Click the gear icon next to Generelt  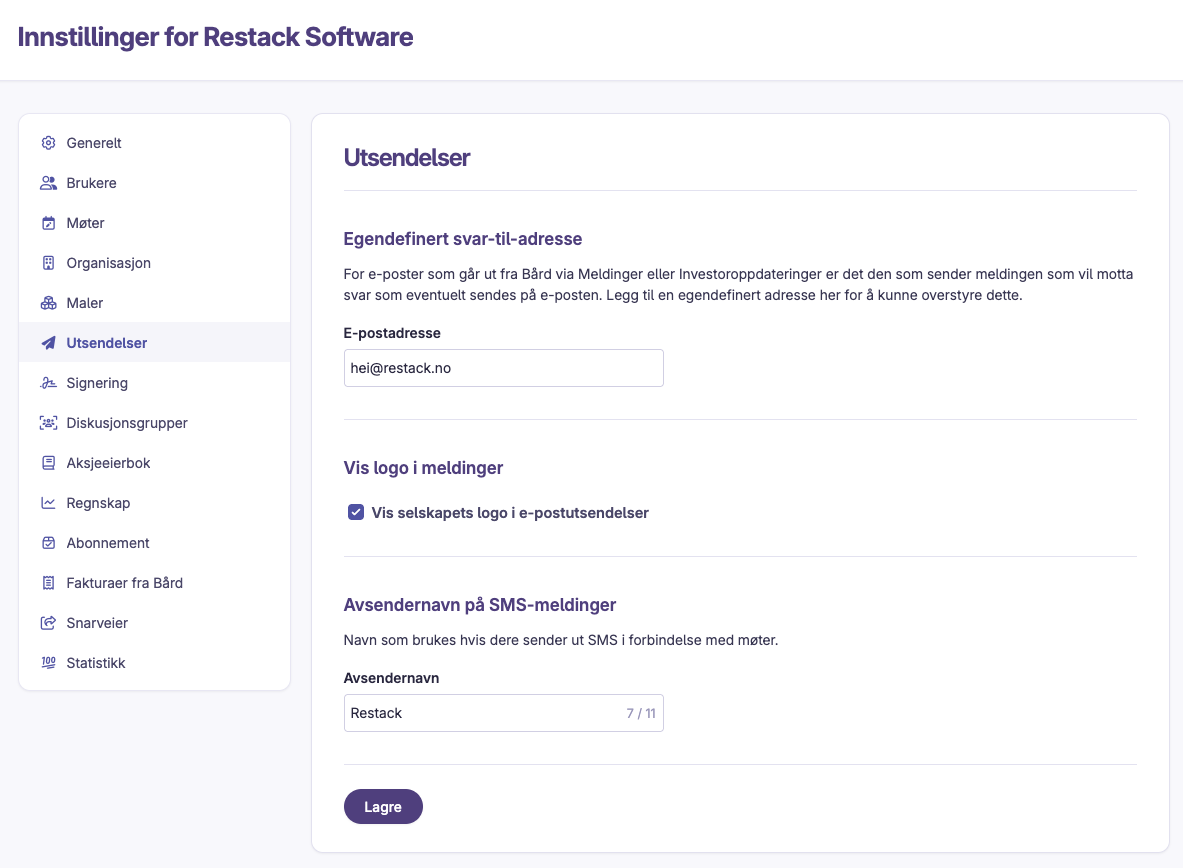(x=48, y=143)
